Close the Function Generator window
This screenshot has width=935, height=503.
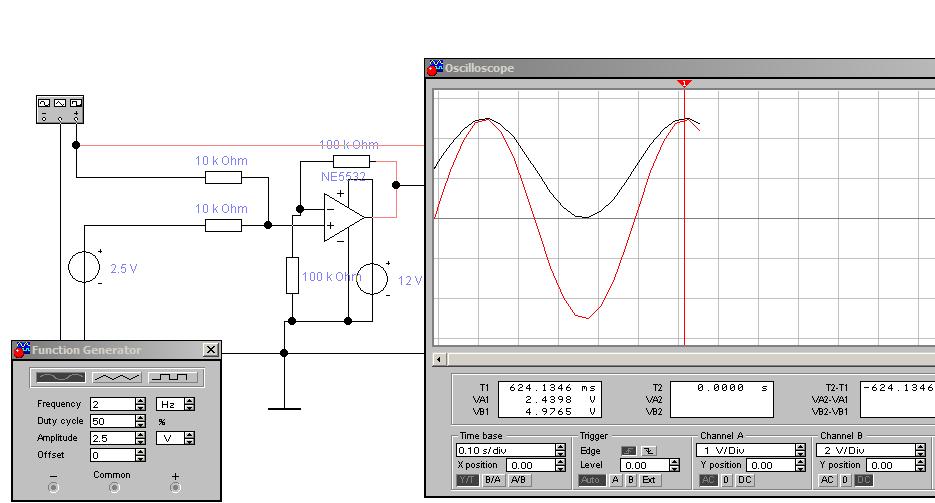pos(210,350)
